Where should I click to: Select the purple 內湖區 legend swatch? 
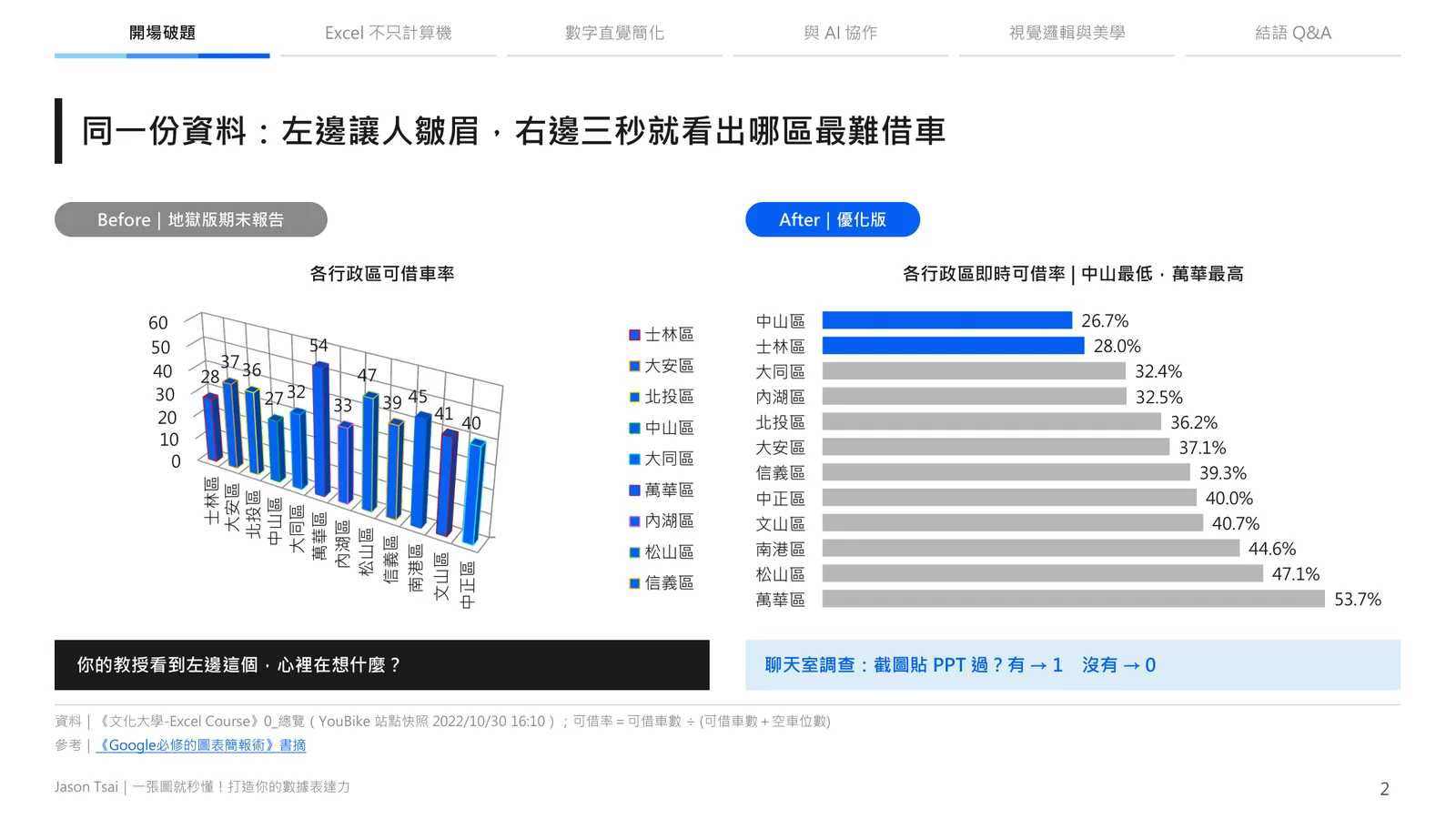coord(634,521)
